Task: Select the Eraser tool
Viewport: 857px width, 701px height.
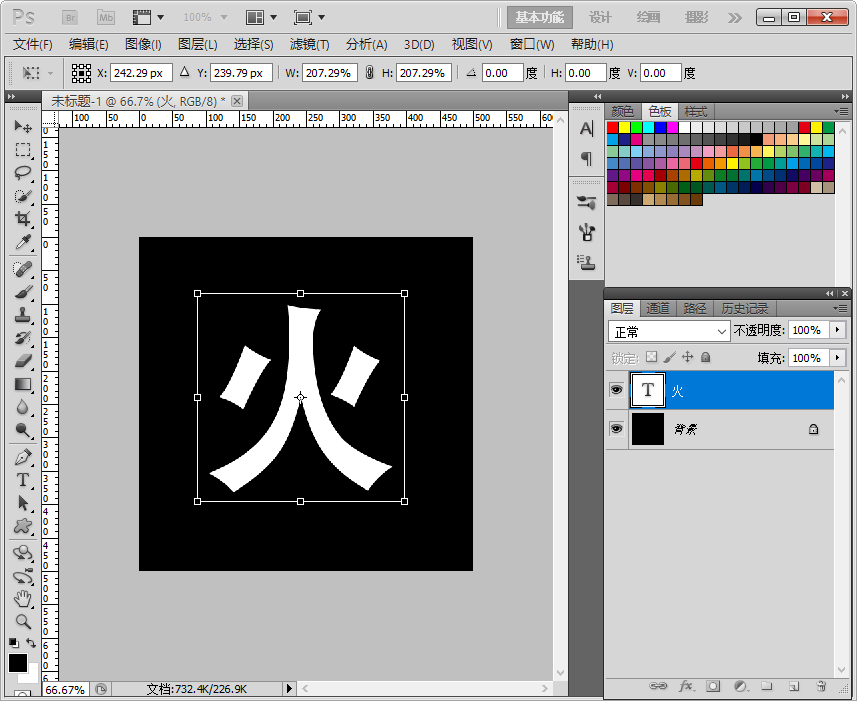Action: tap(22, 361)
